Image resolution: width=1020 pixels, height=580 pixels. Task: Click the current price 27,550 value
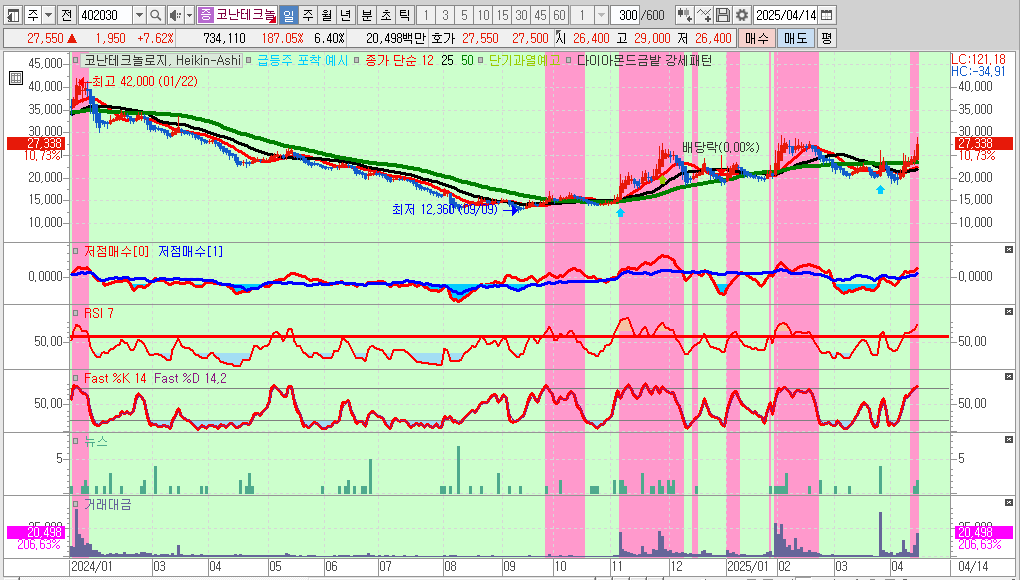click(45, 38)
